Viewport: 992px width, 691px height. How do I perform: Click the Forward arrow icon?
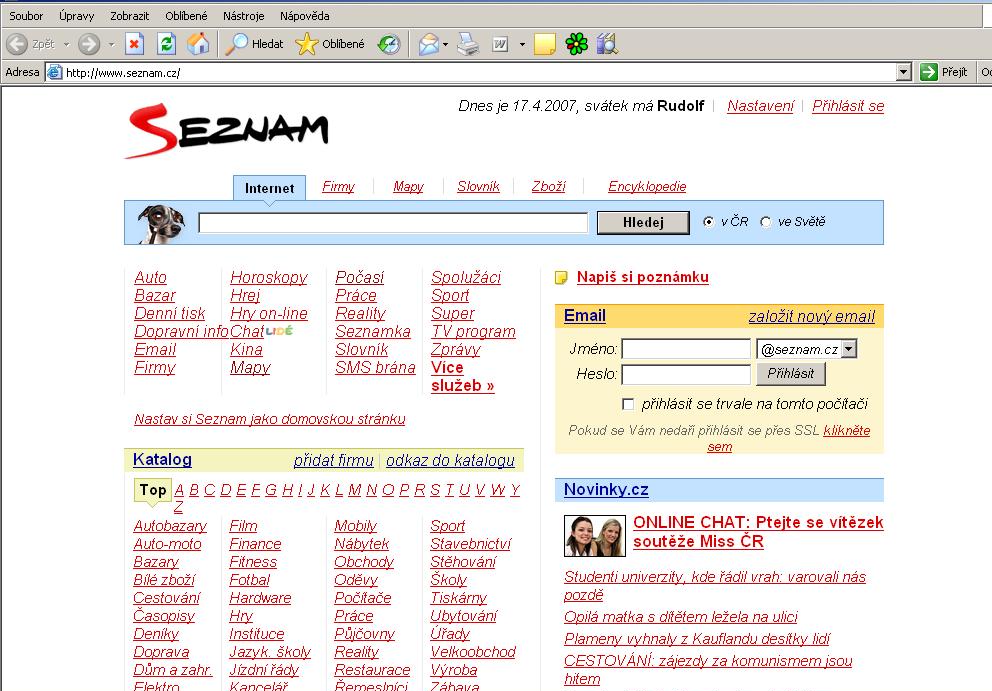(x=89, y=44)
